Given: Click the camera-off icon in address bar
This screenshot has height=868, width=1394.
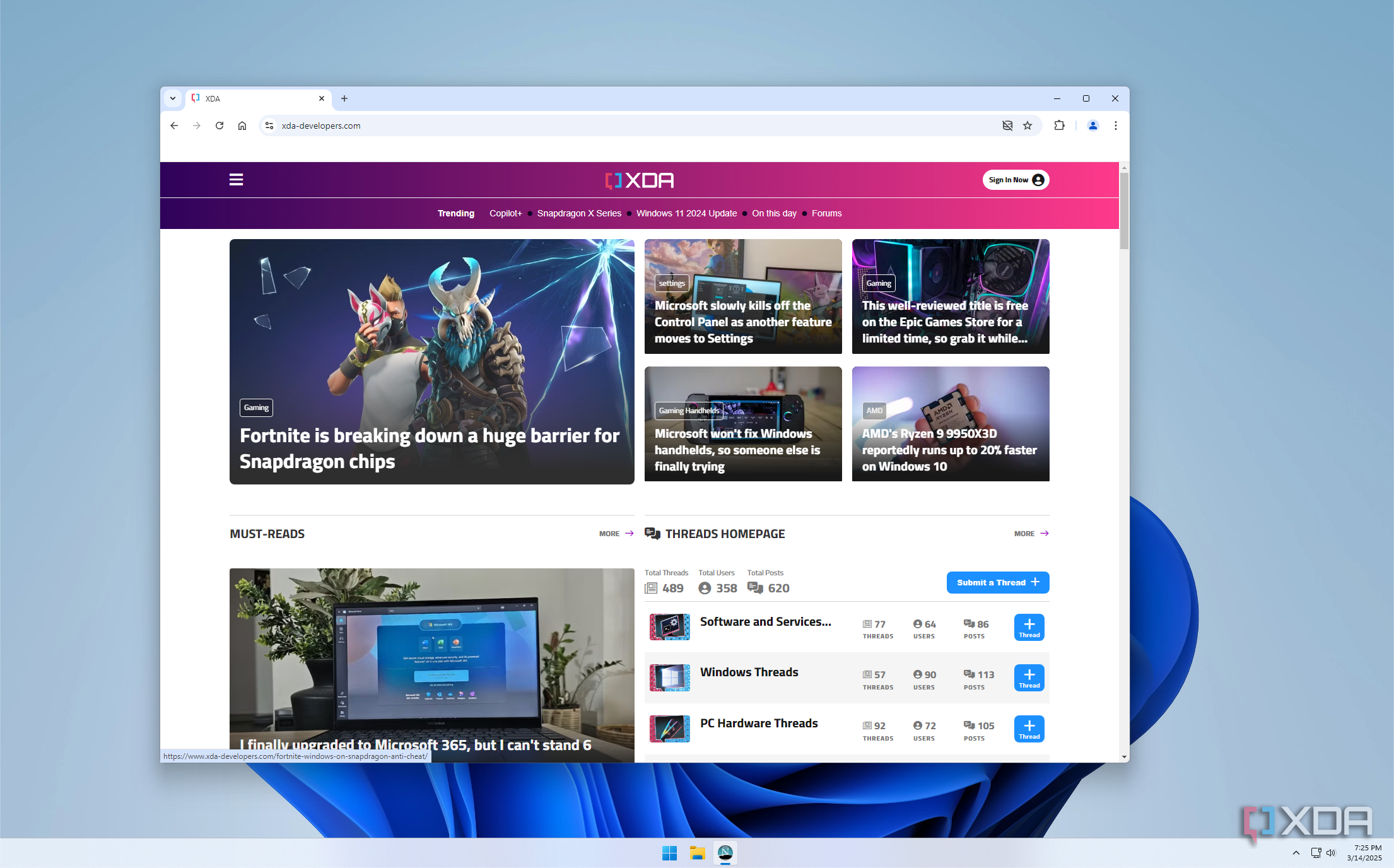Looking at the screenshot, I should coord(1007,126).
